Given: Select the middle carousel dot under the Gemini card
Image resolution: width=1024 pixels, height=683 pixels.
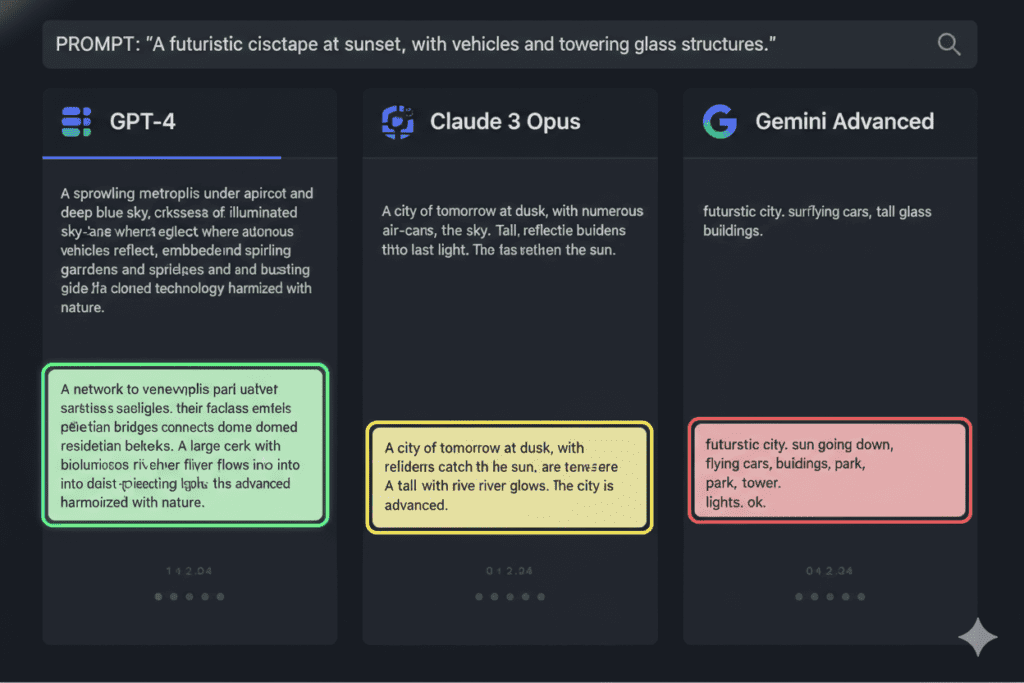Looking at the screenshot, I should 830,596.
